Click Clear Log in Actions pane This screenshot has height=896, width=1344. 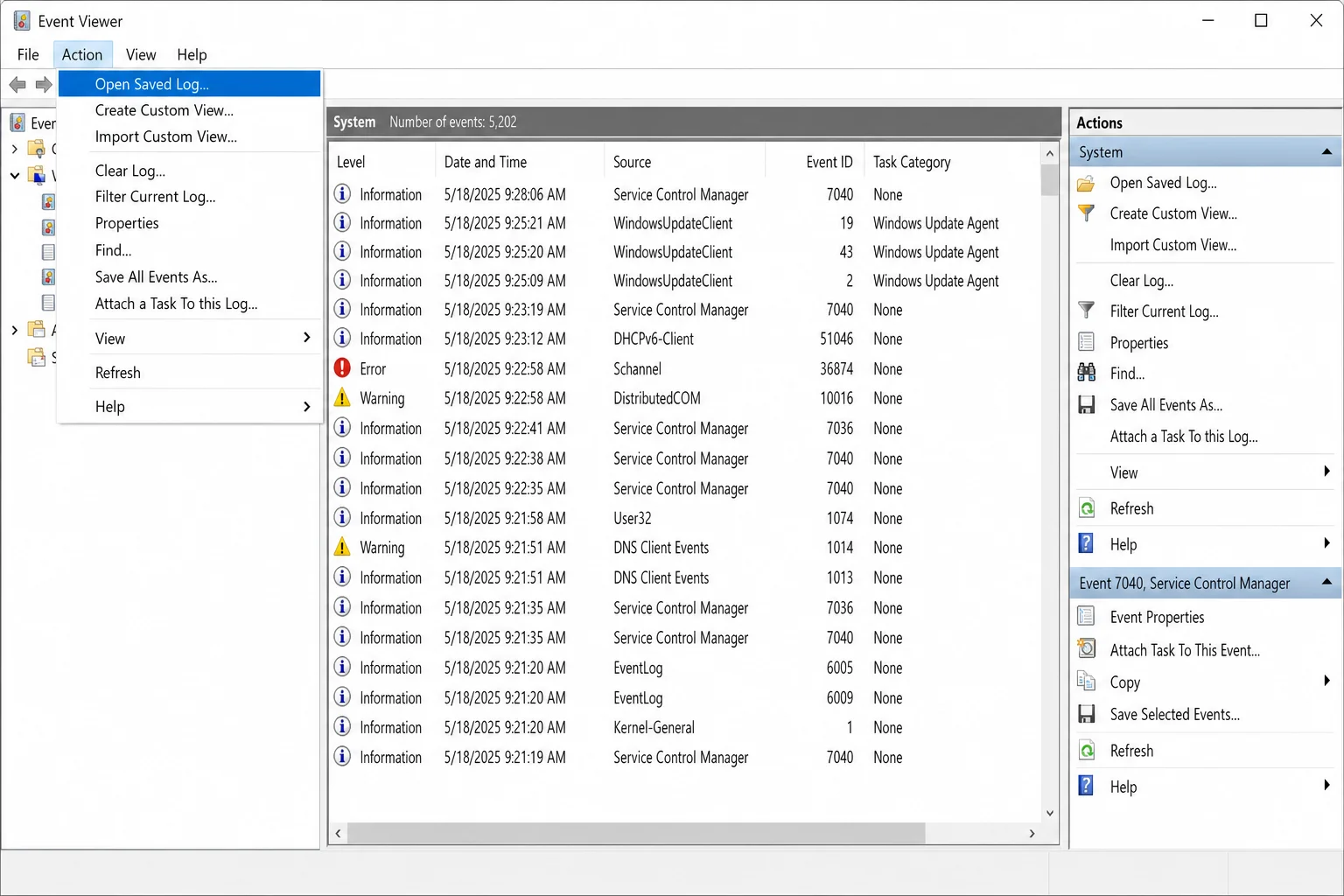(1141, 281)
